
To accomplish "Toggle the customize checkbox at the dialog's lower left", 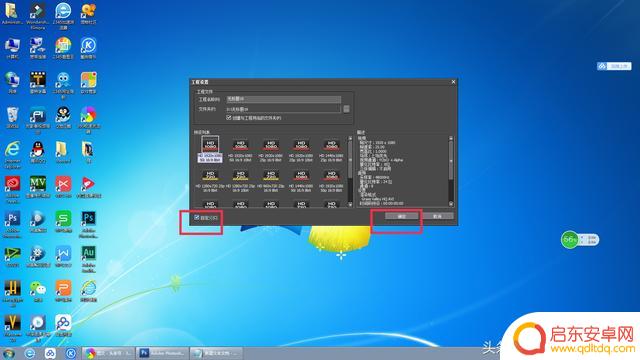I will pos(197,218).
